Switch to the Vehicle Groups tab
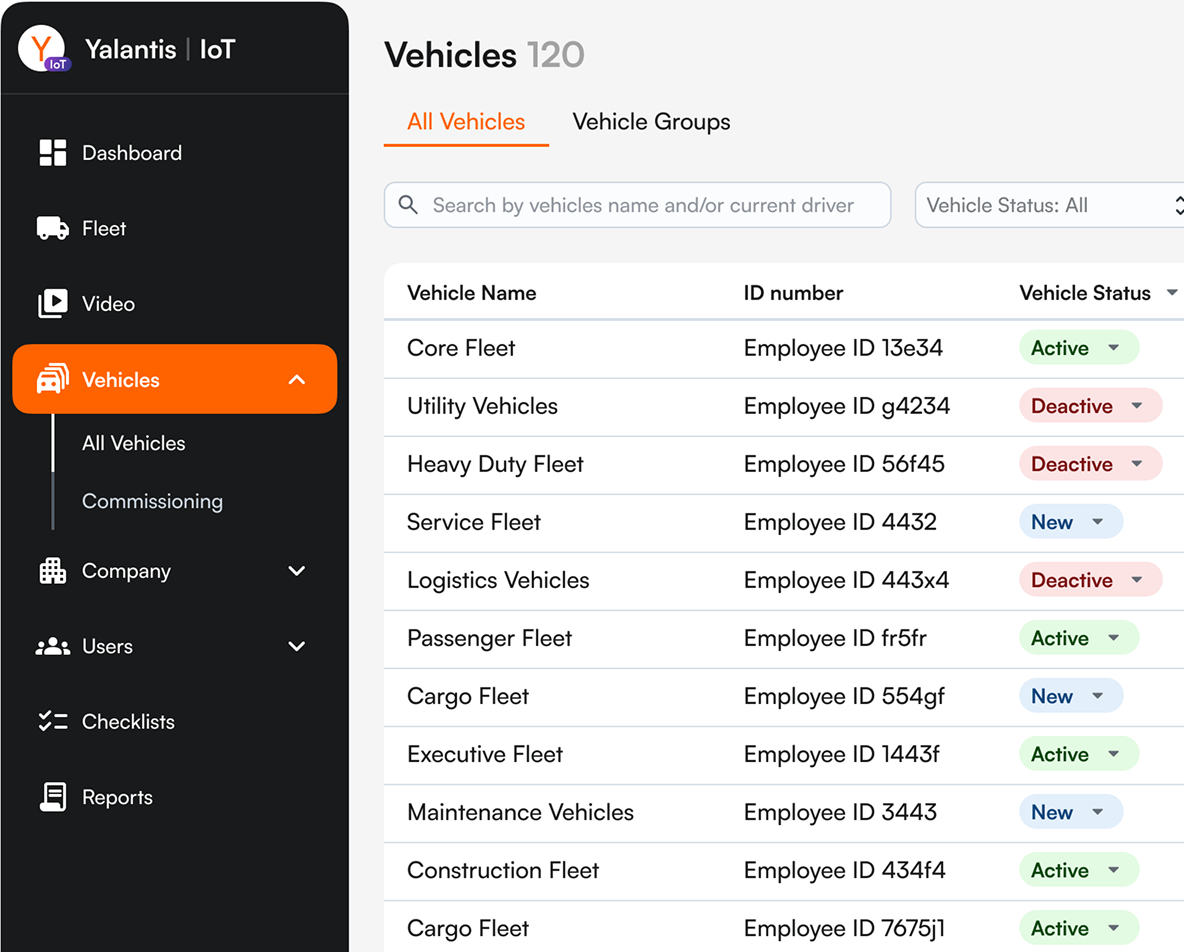The height and width of the screenshot is (952, 1184). 651,122
